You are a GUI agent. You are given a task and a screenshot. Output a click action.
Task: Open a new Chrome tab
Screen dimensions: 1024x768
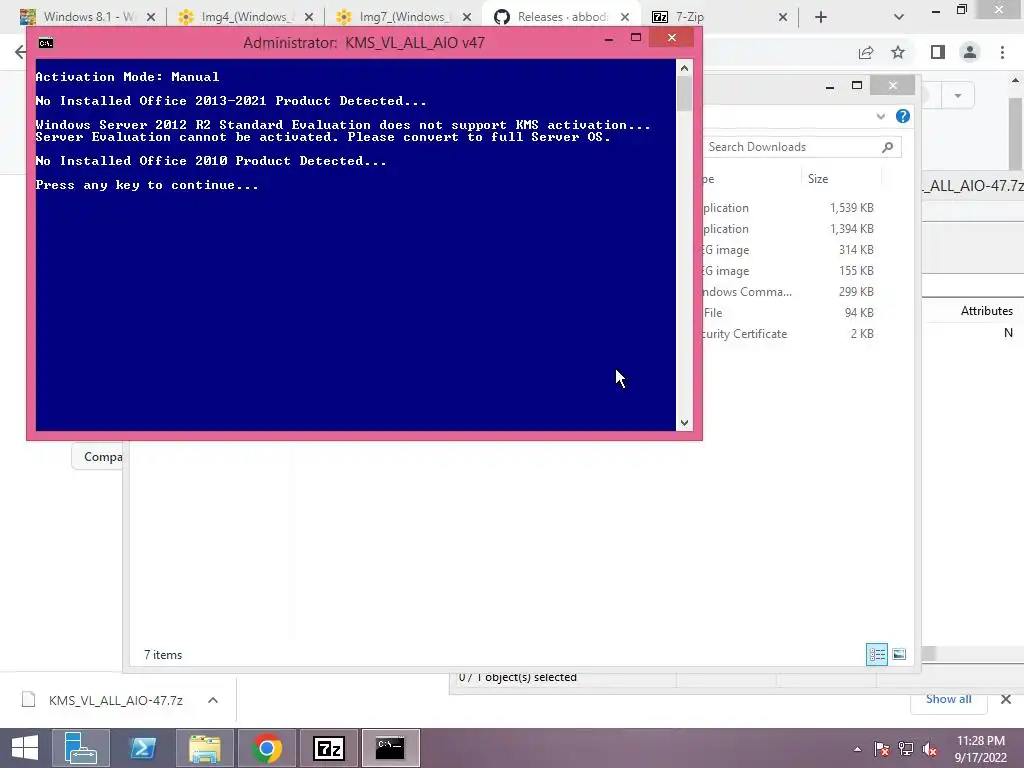(x=821, y=17)
